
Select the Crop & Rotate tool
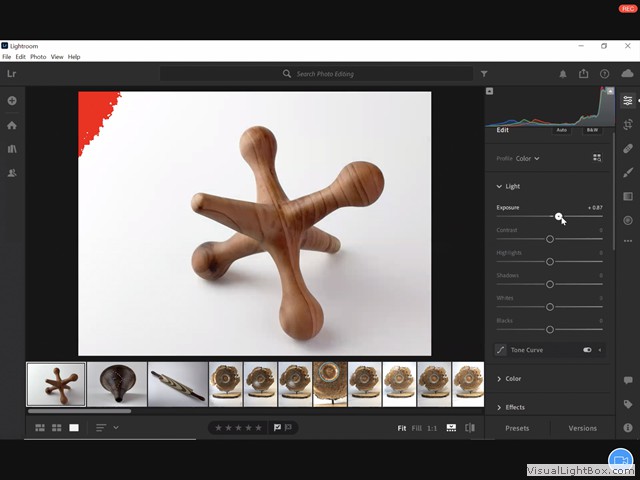(627, 124)
